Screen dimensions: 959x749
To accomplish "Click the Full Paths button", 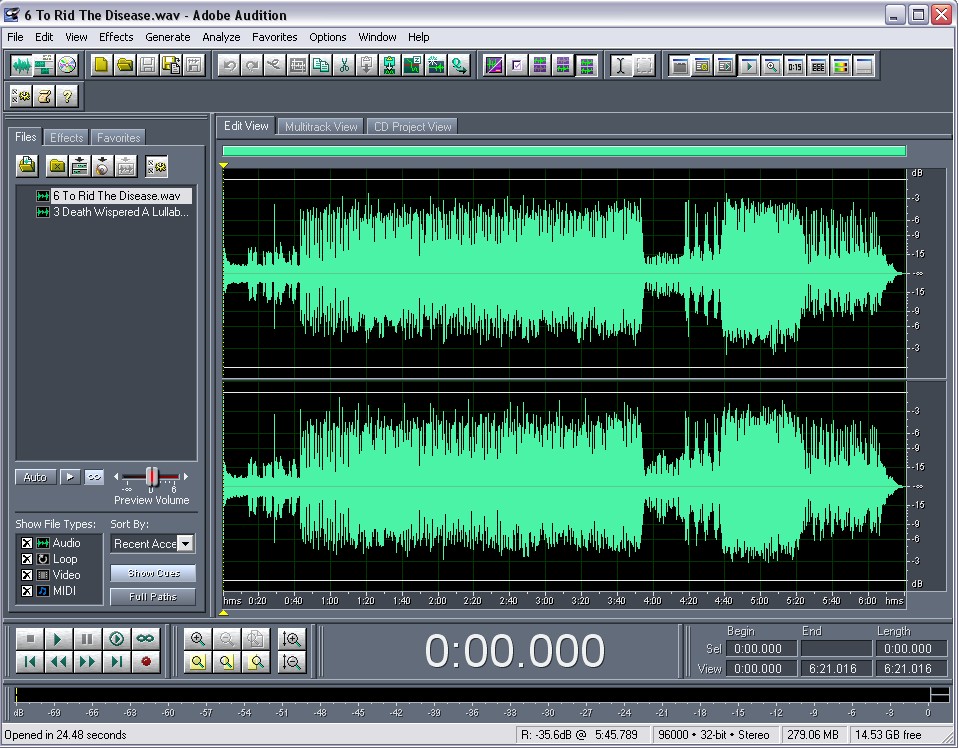I will 153,597.
